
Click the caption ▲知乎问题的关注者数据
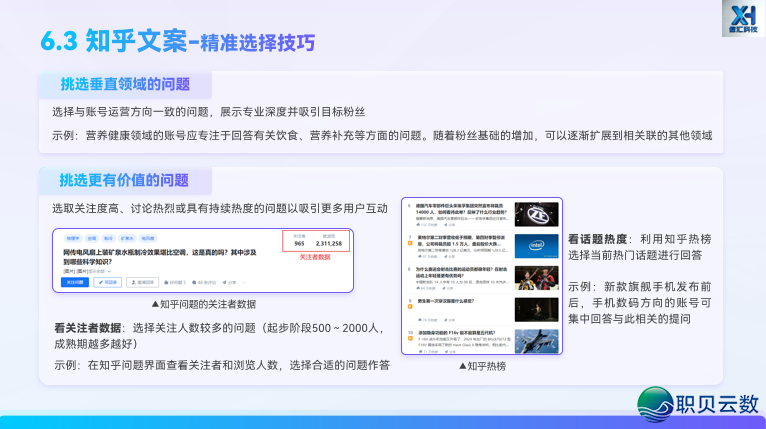203,304
